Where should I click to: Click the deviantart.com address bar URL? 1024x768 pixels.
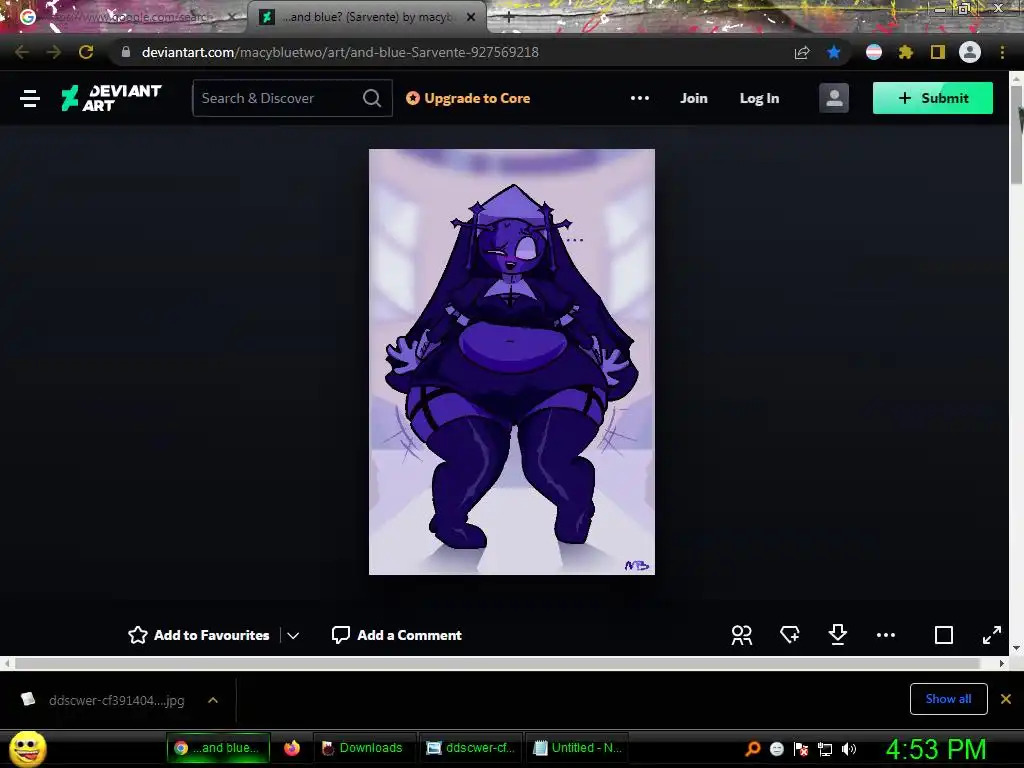[340, 52]
